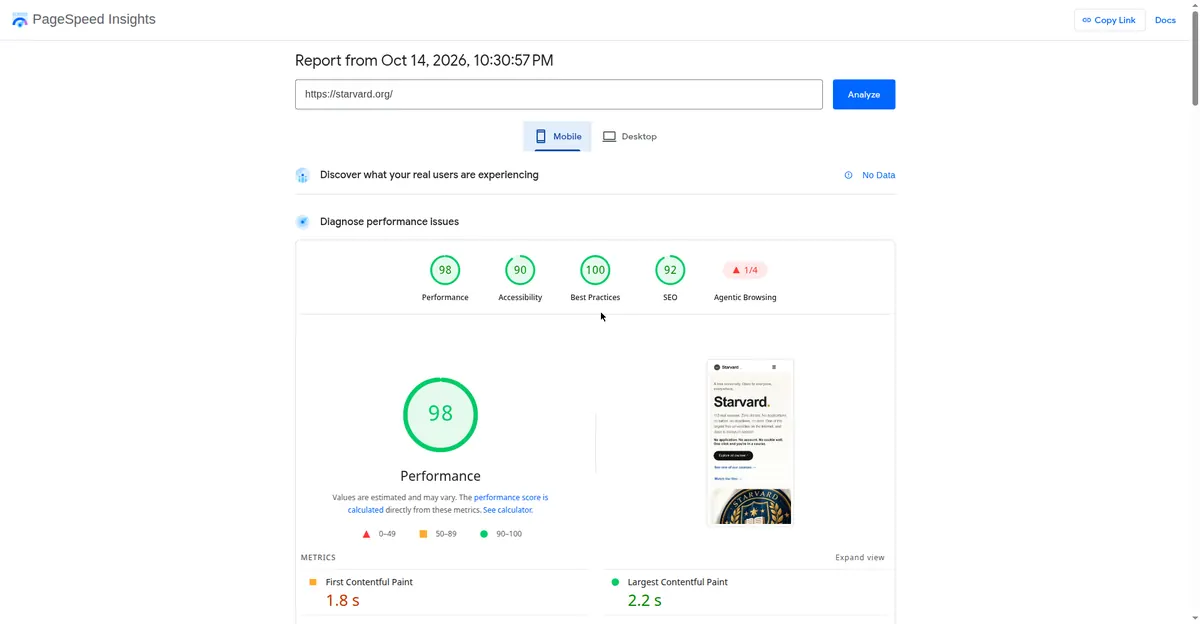Open the Docs link
The width and height of the screenshot is (1200, 624).
(1165, 20)
